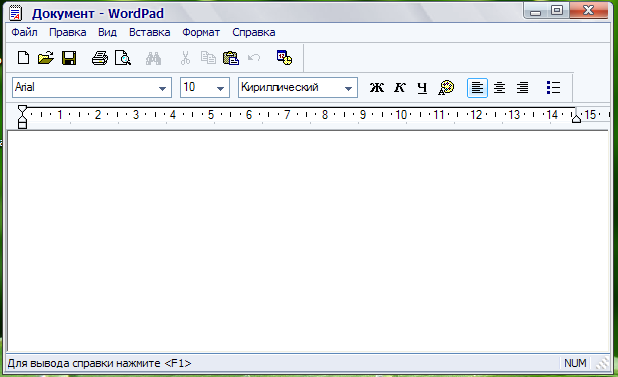The image size is (618, 377).
Task: Click the right indent marker on ruler
Action: [576, 118]
